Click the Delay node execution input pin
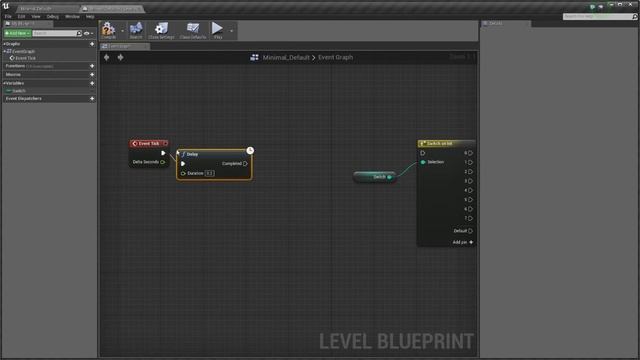The height and width of the screenshot is (360, 640). click(x=183, y=164)
